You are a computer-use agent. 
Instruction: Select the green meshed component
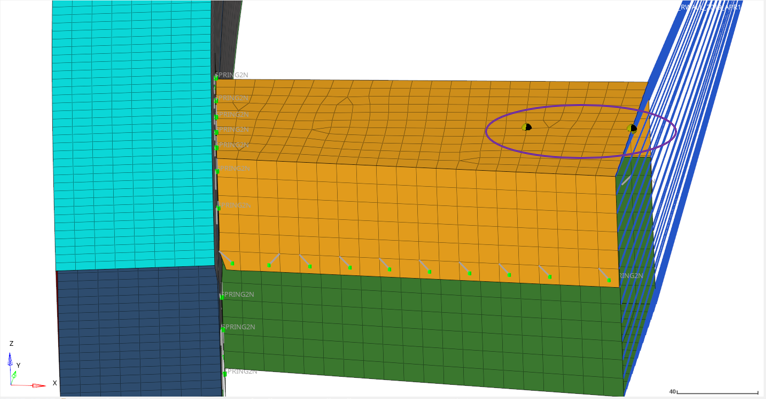click(x=420, y=332)
